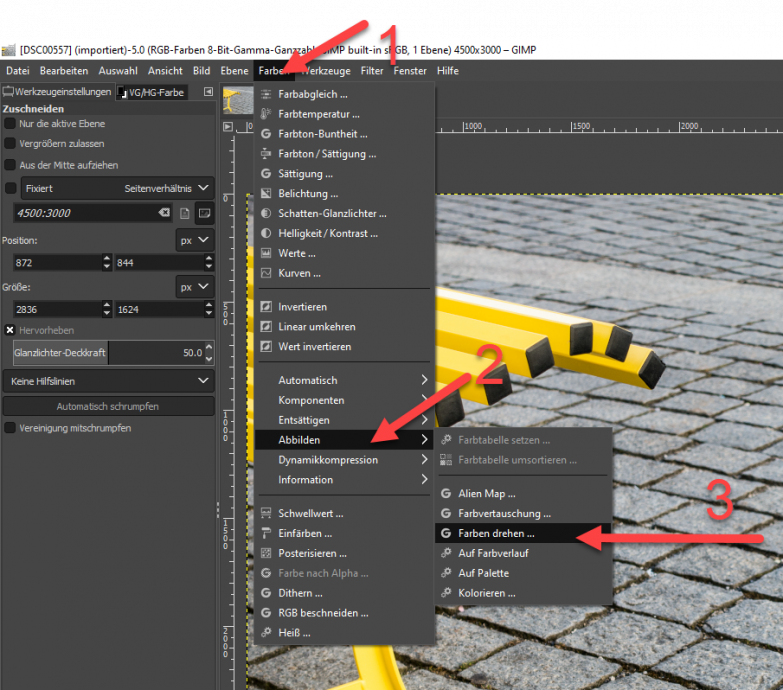Open the 'Keine Hilfslinien' guides dropdown
The image size is (783, 690).
click(108, 381)
